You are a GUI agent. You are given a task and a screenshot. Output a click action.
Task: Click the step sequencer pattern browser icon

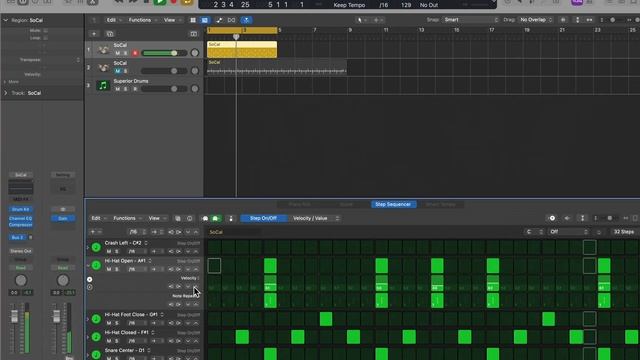[x=178, y=219]
